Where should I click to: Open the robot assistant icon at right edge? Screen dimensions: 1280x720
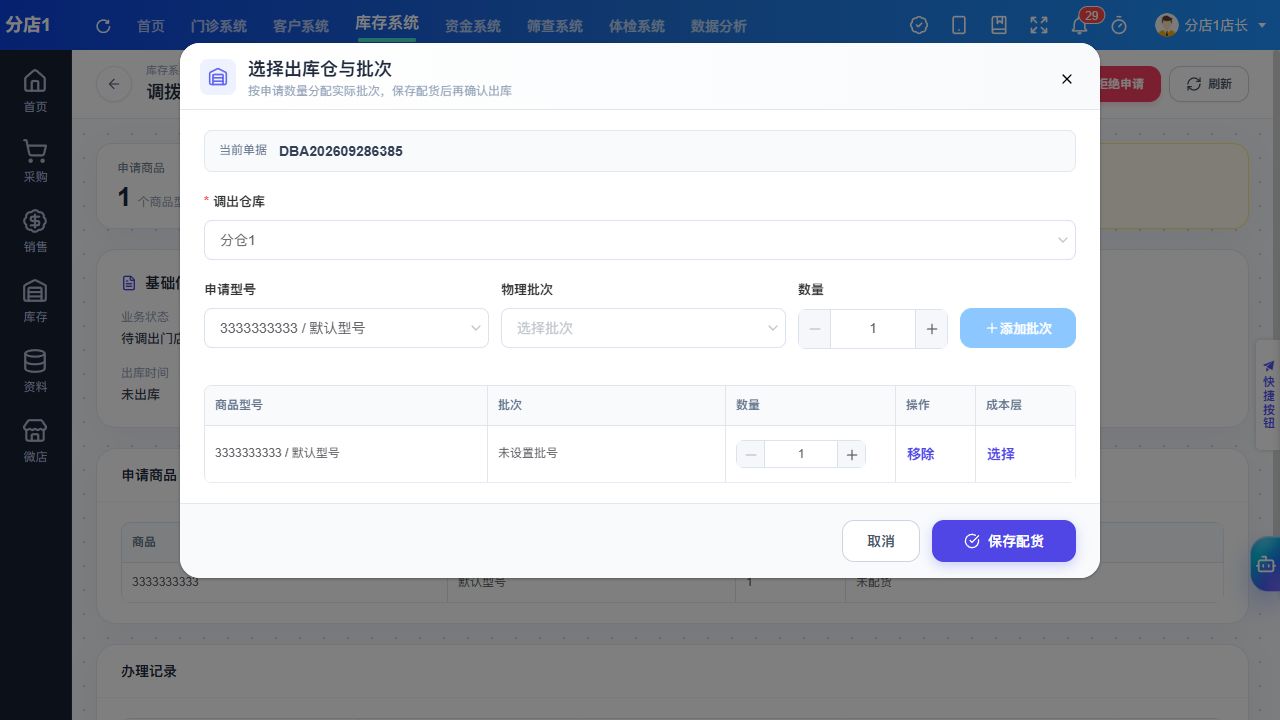tap(1266, 564)
